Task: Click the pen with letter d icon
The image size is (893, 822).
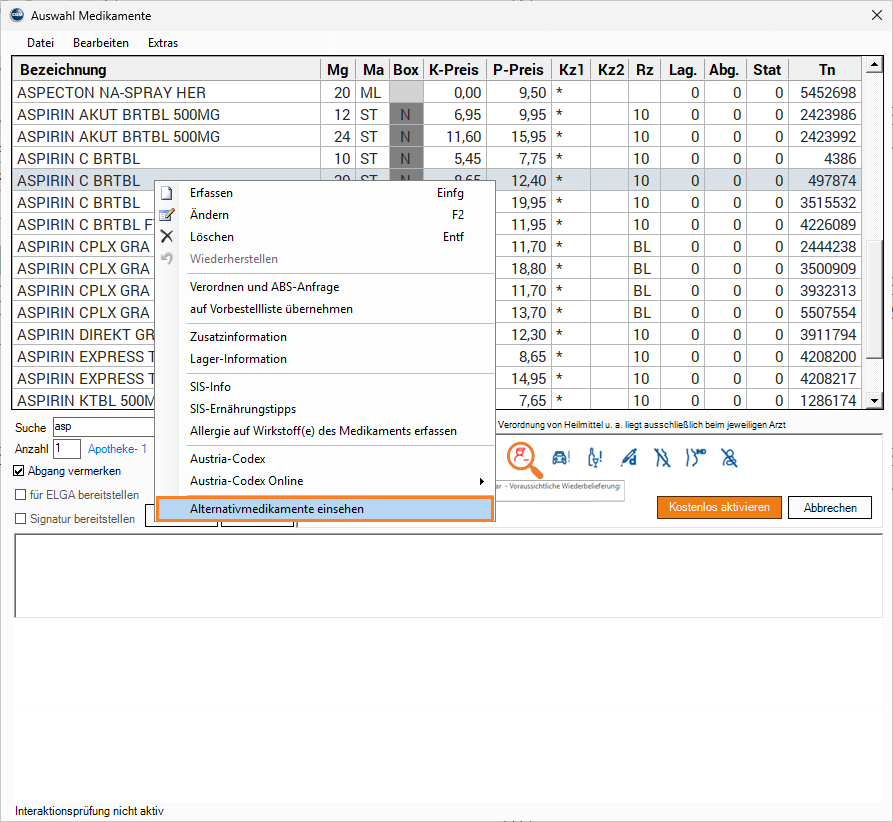Action: [x=629, y=458]
